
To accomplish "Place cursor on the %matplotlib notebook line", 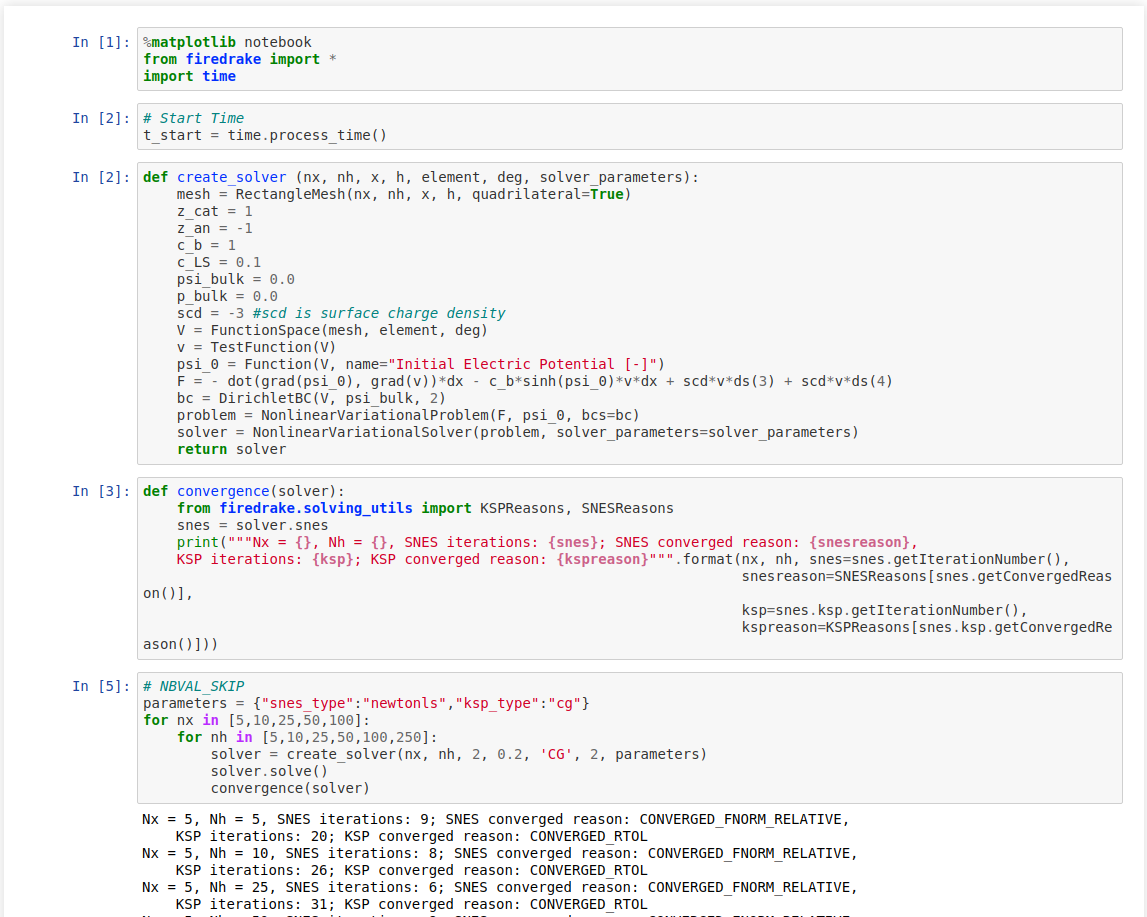I will [x=227, y=42].
